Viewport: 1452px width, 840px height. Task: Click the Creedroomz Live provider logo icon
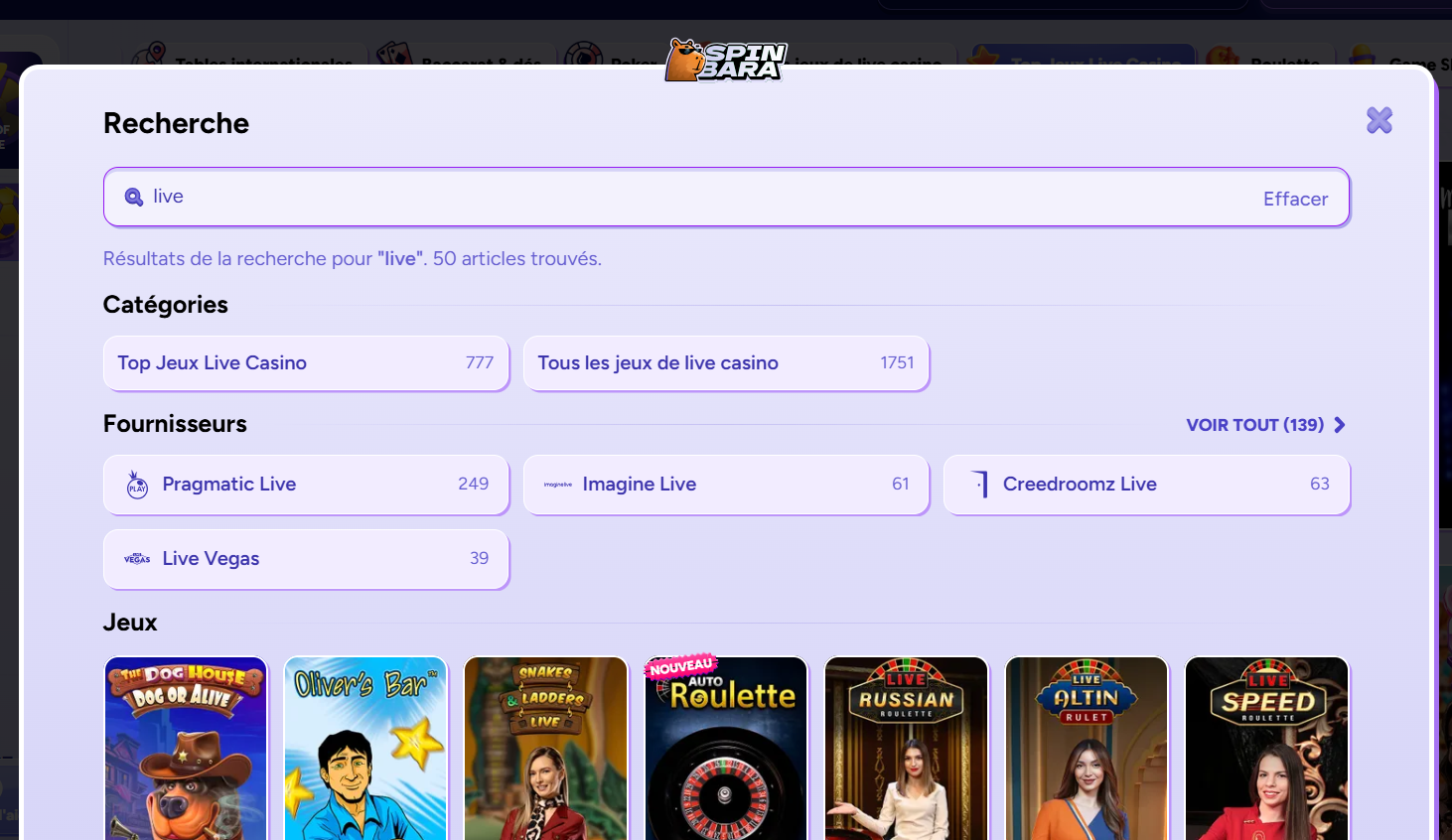[980, 484]
